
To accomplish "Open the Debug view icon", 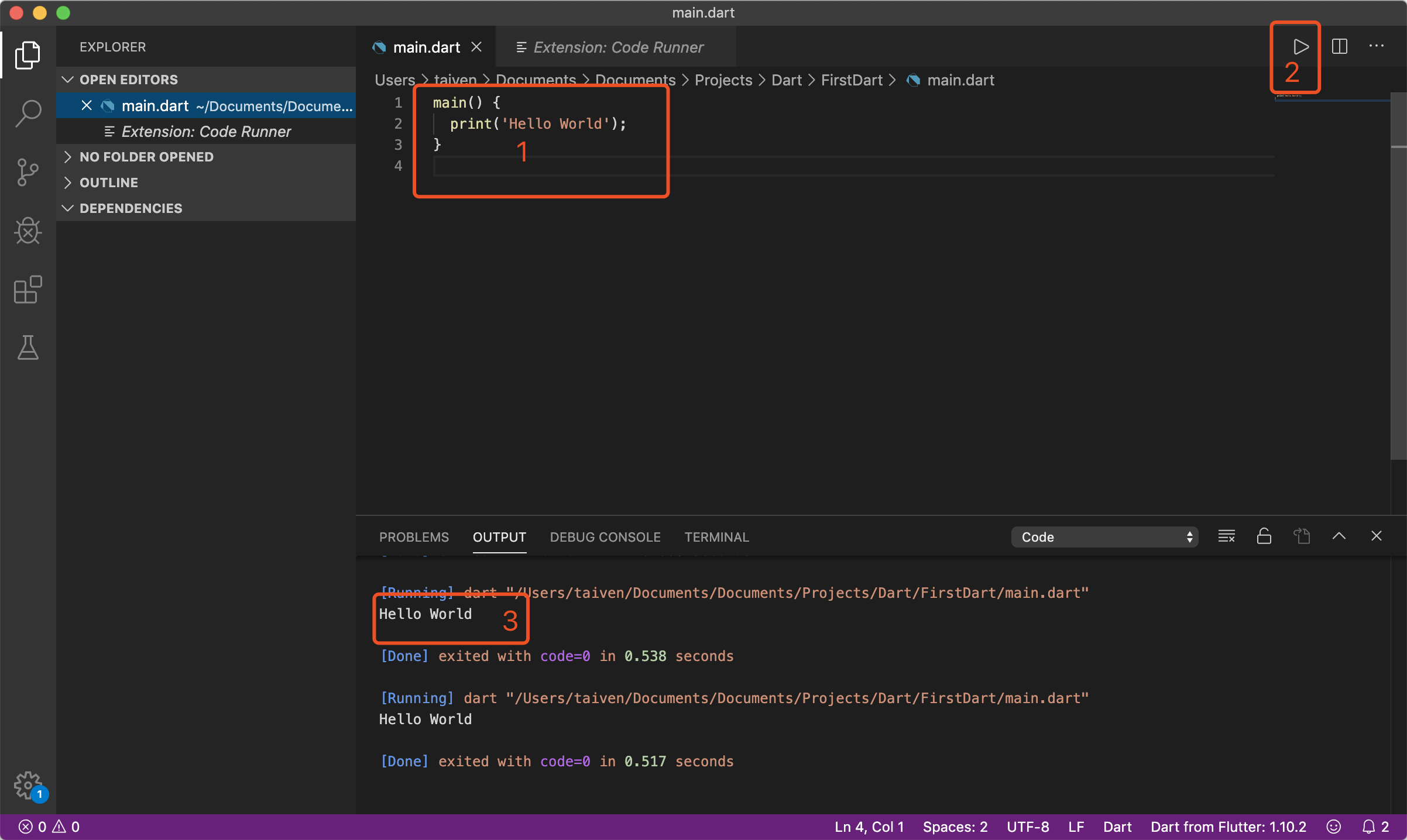I will (28, 230).
